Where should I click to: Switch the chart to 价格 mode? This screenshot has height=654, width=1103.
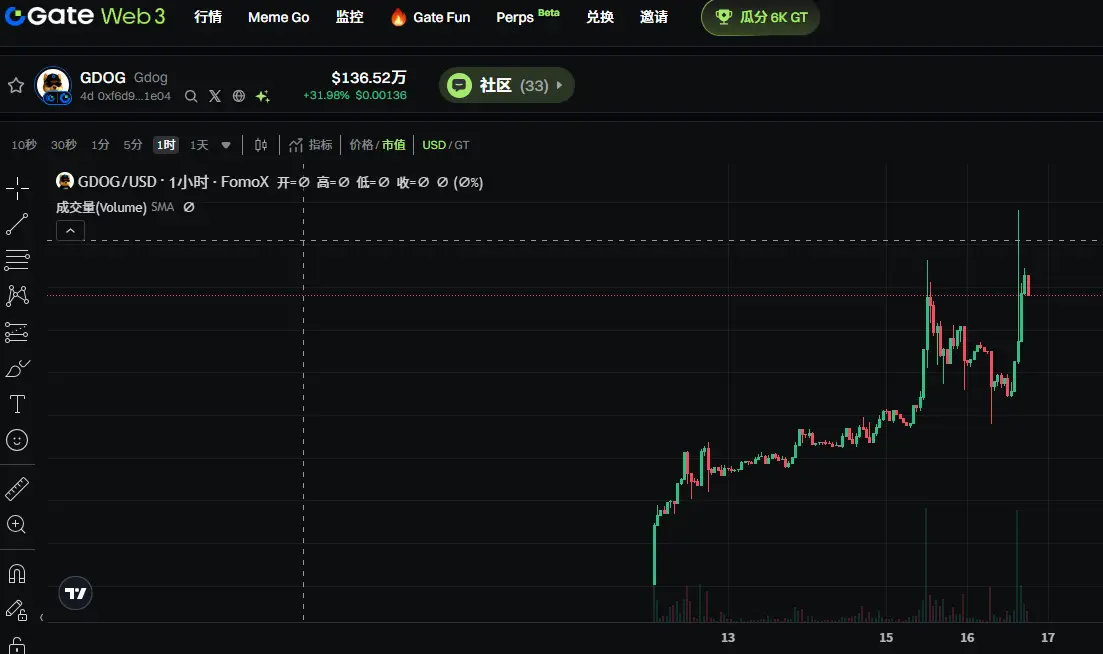(x=361, y=145)
